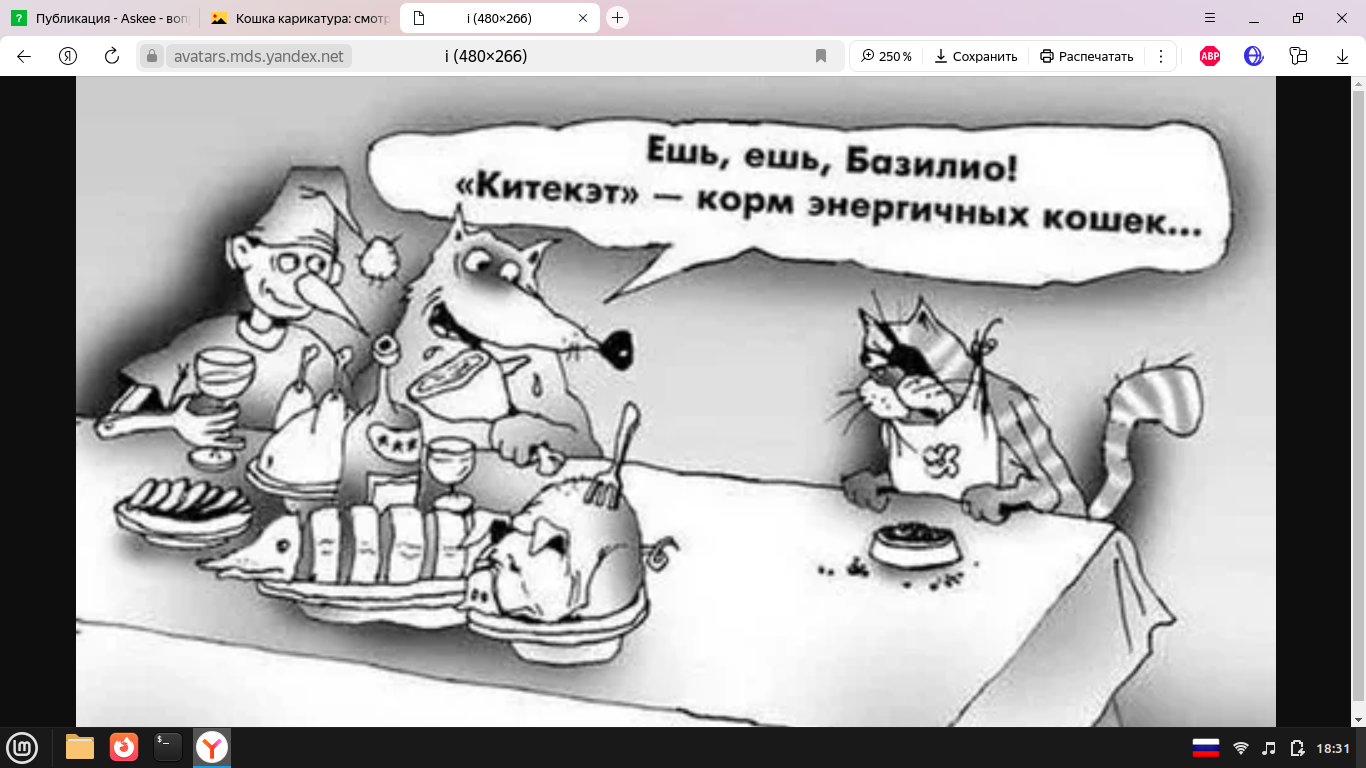This screenshot has height=768, width=1366.
Task: Open the file manager folder in taskbar
Action: click(80, 747)
